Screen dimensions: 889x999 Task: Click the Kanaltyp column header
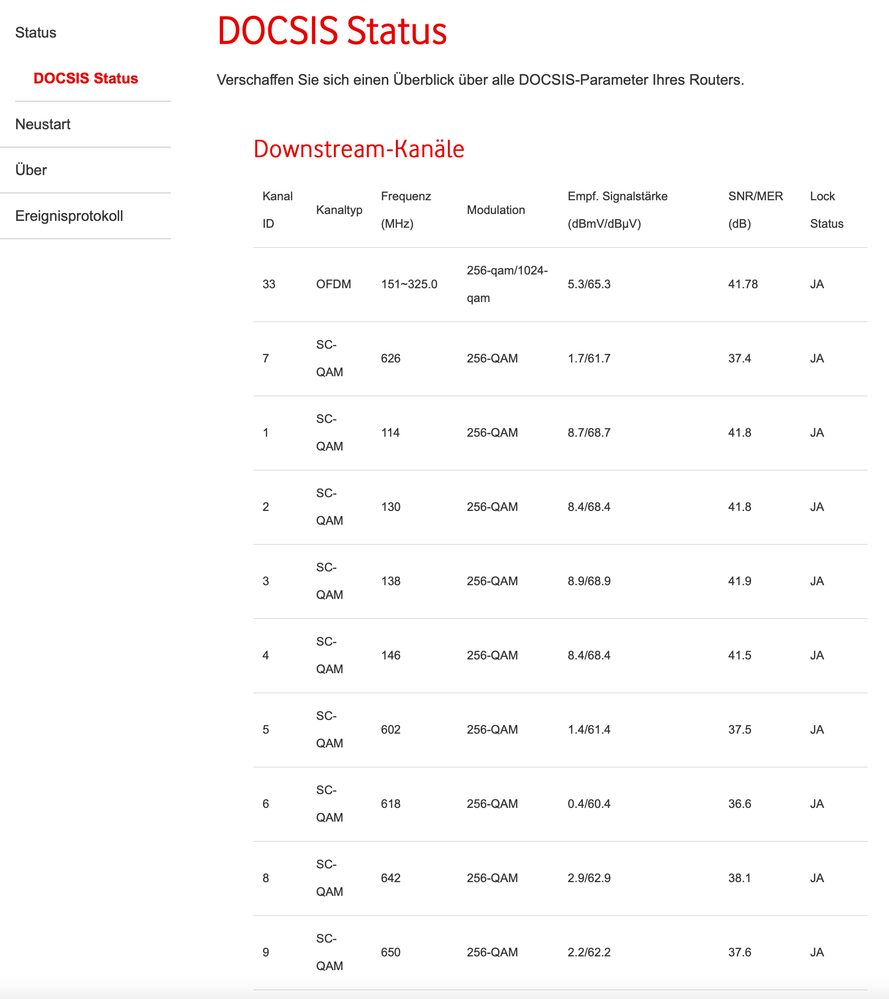(339, 210)
